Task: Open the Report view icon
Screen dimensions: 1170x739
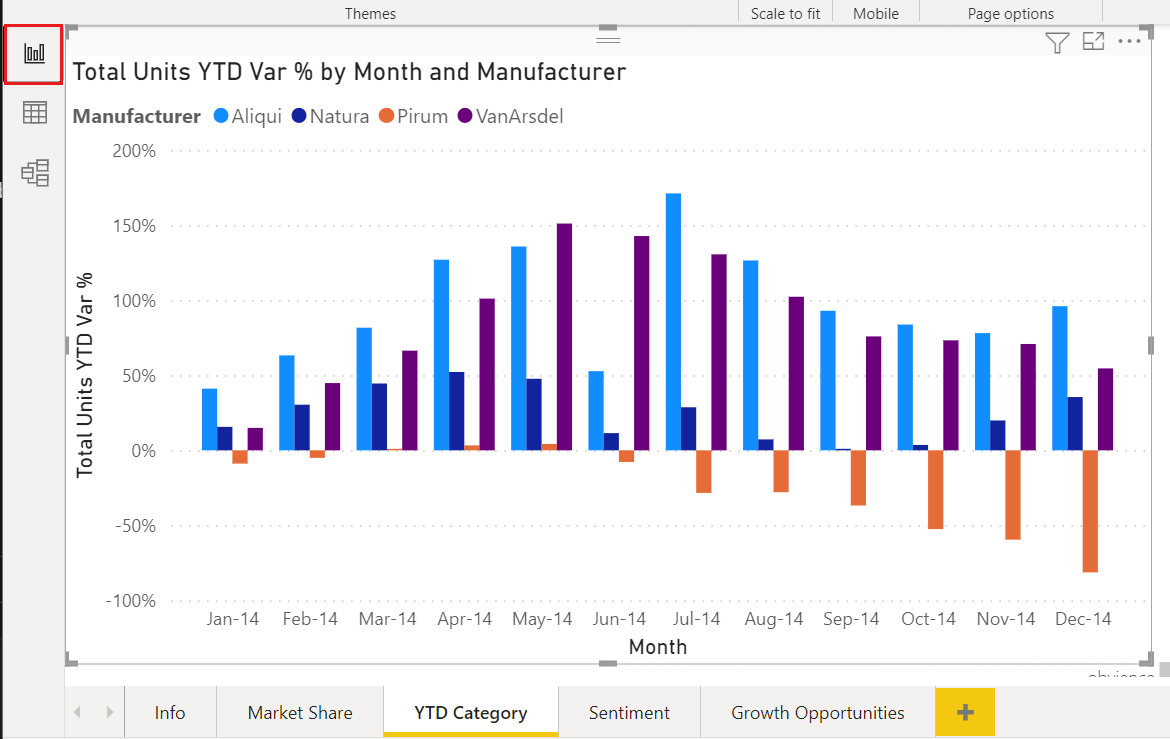Action: 34,54
